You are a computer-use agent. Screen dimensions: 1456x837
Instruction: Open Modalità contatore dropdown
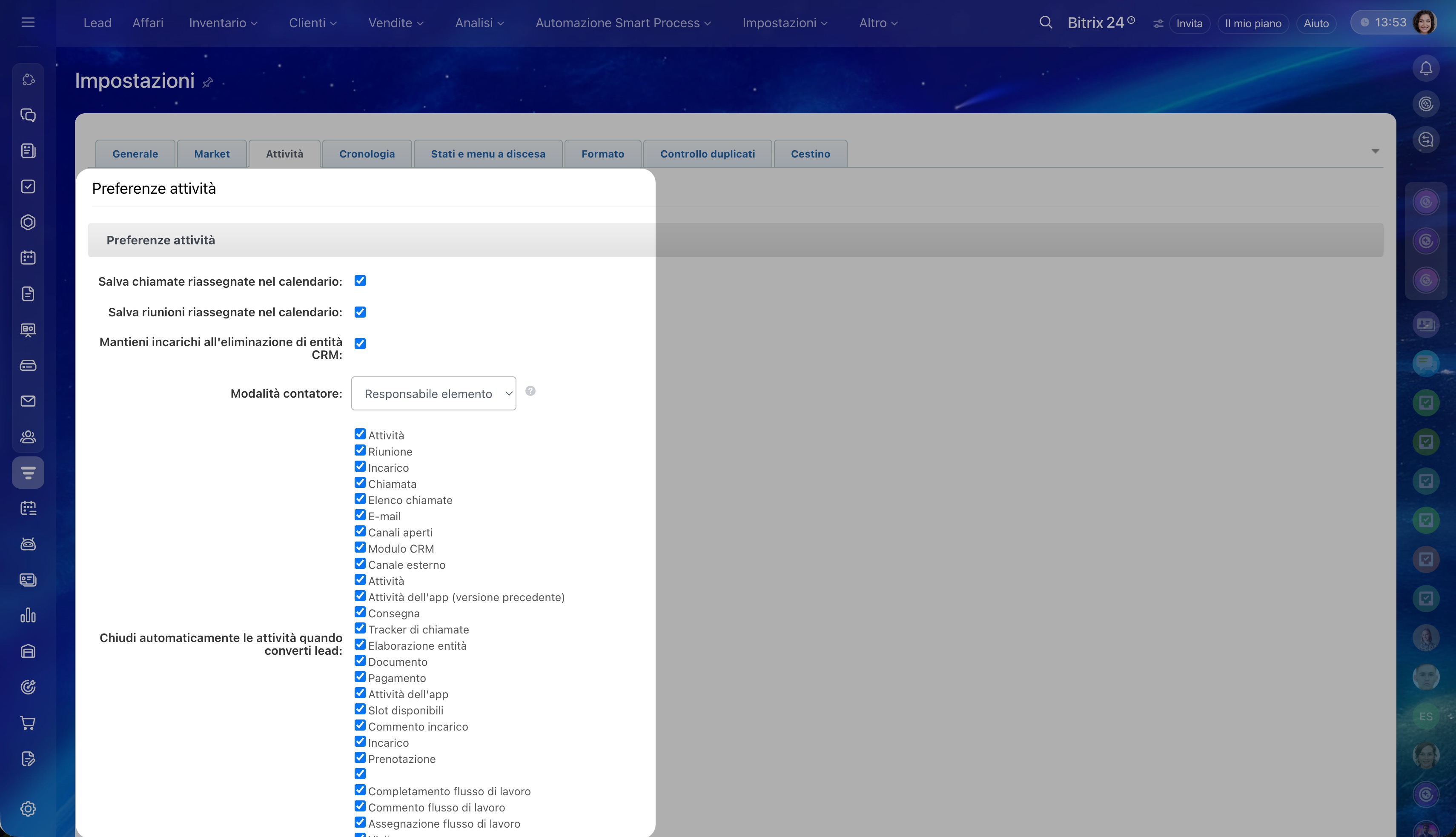[433, 393]
